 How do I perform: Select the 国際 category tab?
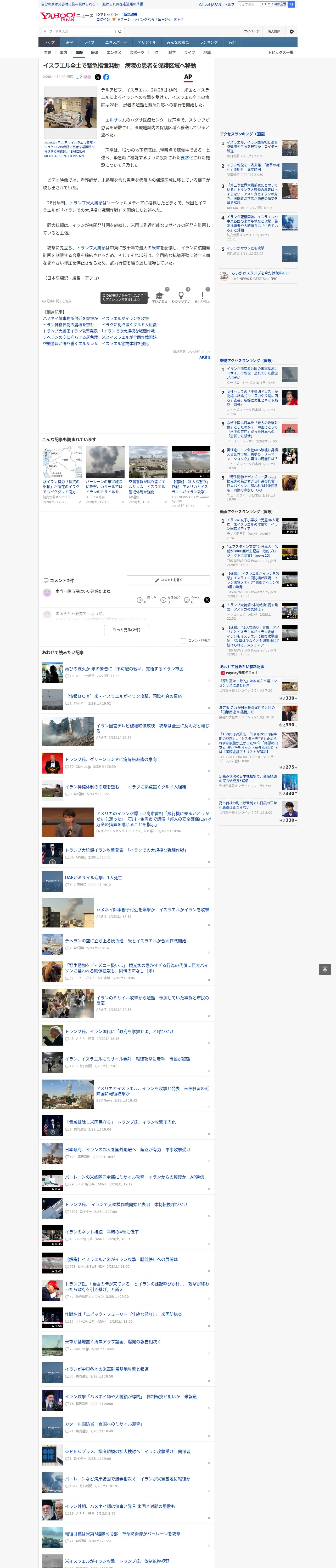[x=79, y=53]
